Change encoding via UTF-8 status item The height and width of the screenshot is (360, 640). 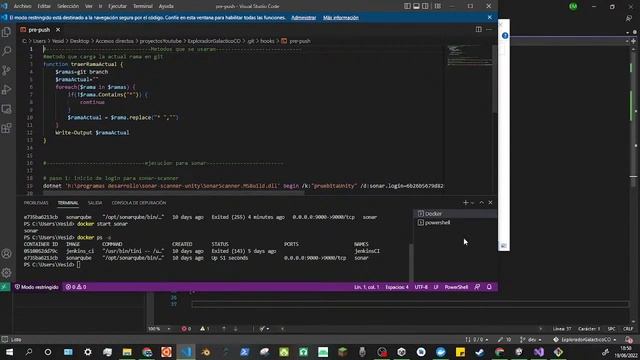tap(421, 287)
